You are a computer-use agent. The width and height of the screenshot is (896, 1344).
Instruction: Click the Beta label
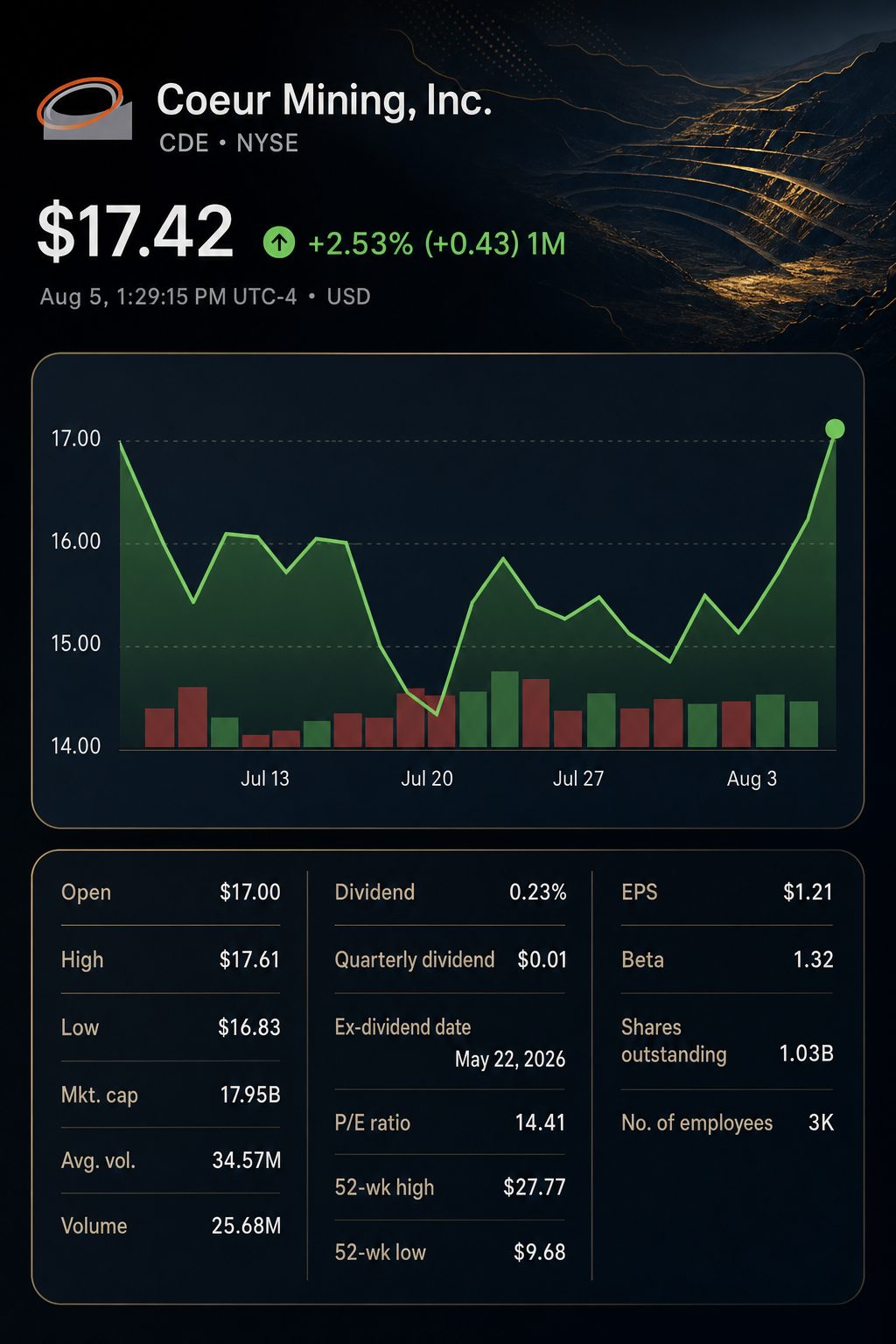[x=642, y=960]
